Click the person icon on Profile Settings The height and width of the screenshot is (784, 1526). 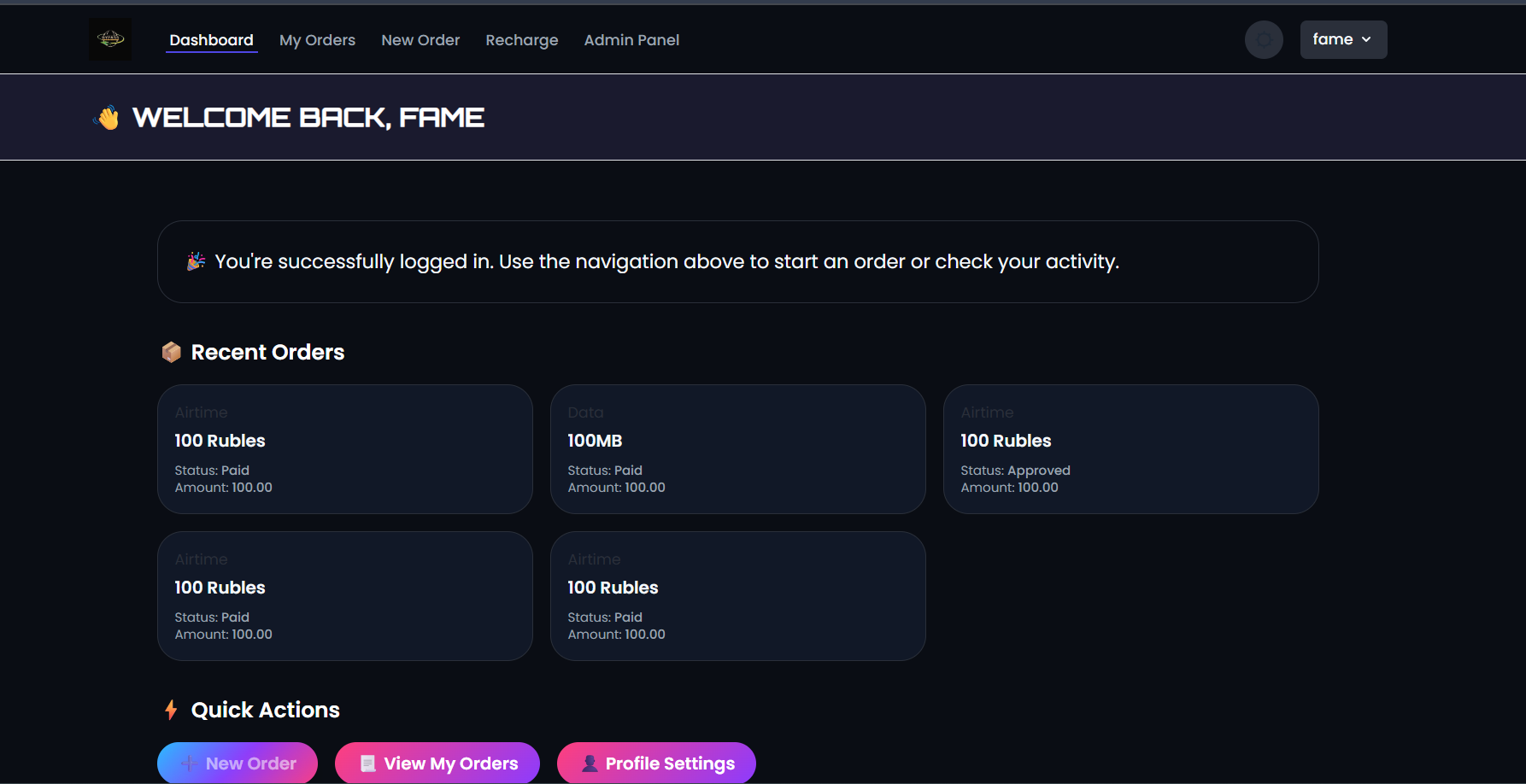(x=588, y=763)
